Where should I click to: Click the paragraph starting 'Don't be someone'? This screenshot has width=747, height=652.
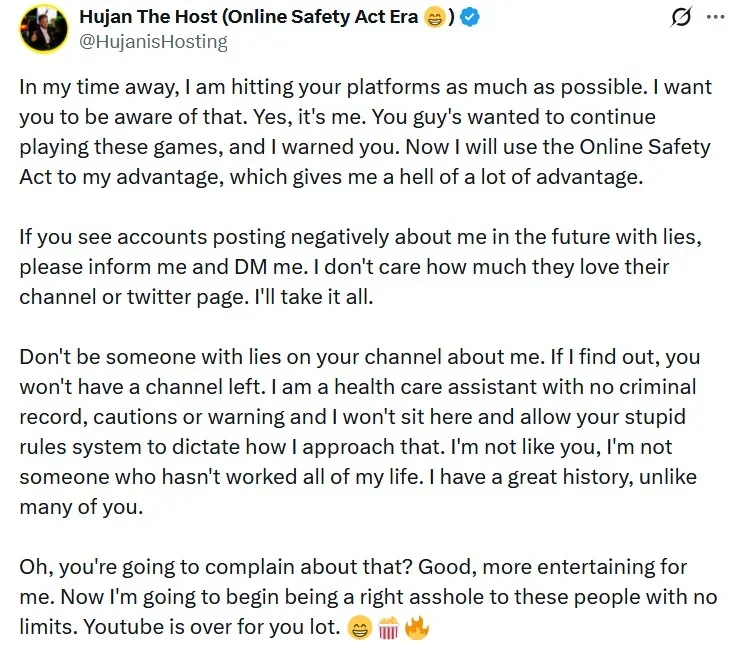click(360, 431)
